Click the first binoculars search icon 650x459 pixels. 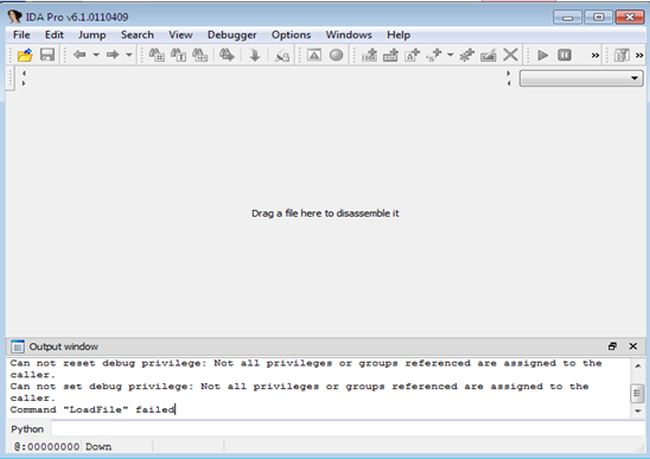[157, 55]
